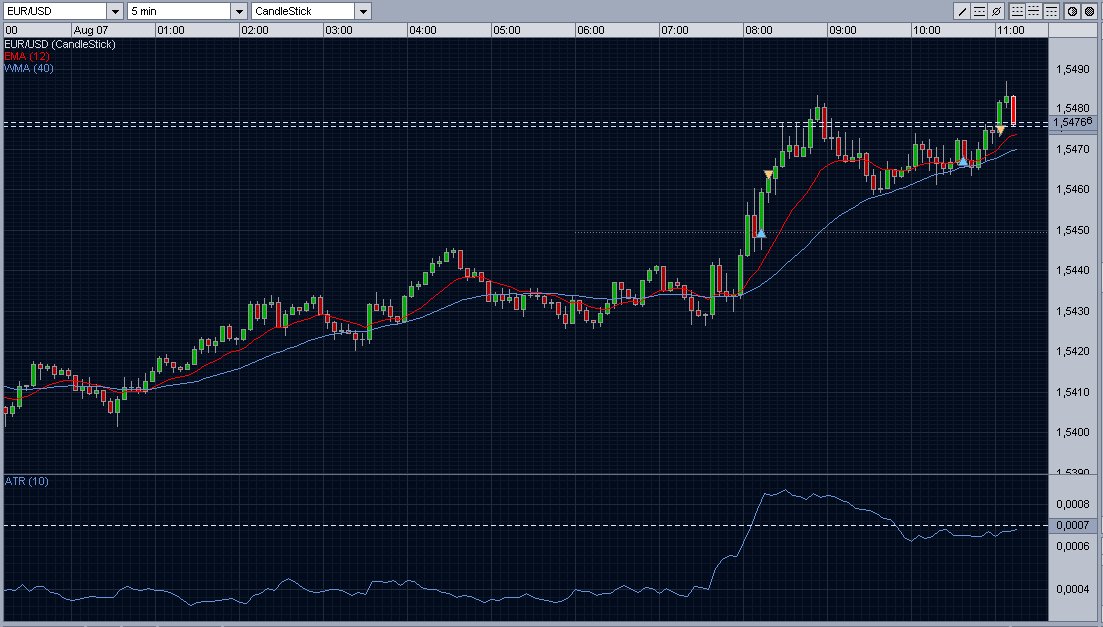Expand the 5 min timeframe dropdown

pyautogui.click(x=238, y=11)
